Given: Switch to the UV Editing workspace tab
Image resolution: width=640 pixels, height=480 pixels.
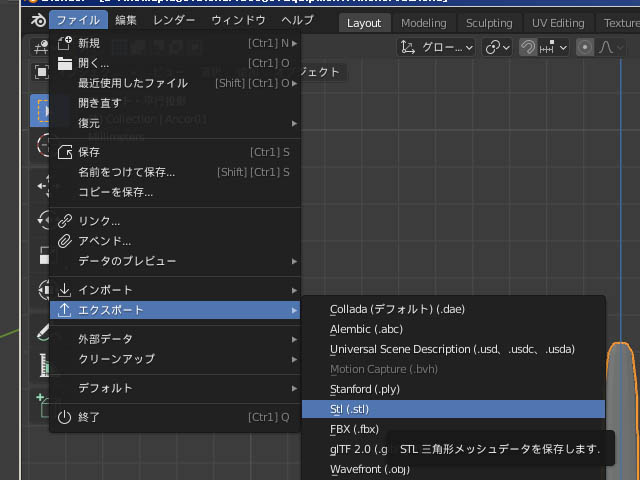Looking at the screenshot, I should click(558, 23).
